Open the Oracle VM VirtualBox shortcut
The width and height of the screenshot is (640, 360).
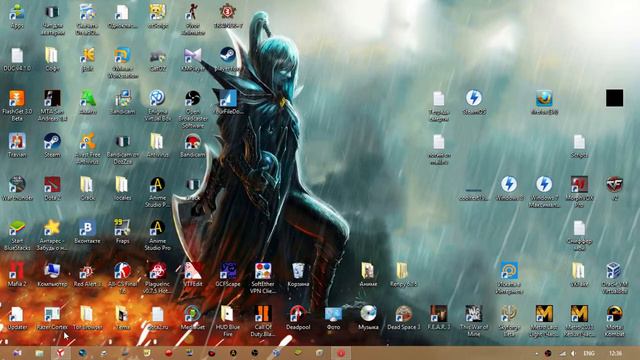(615, 271)
